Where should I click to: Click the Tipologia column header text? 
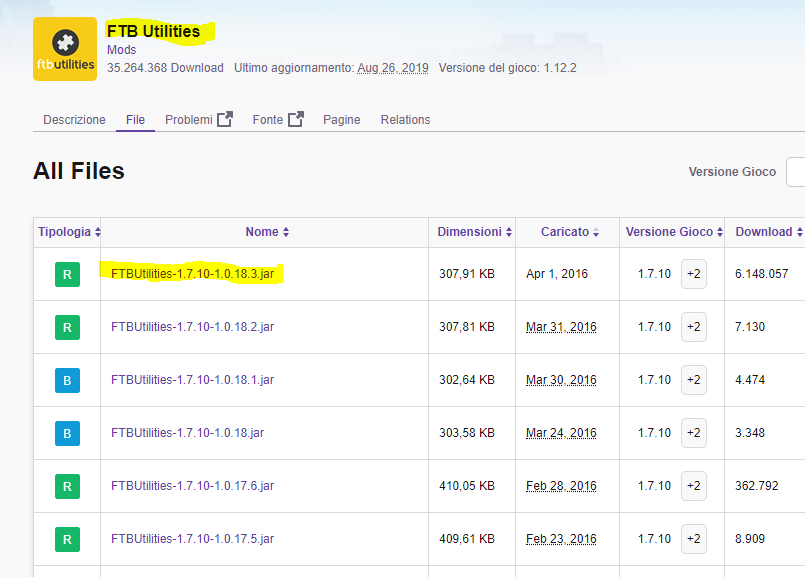pyautogui.click(x=64, y=232)
